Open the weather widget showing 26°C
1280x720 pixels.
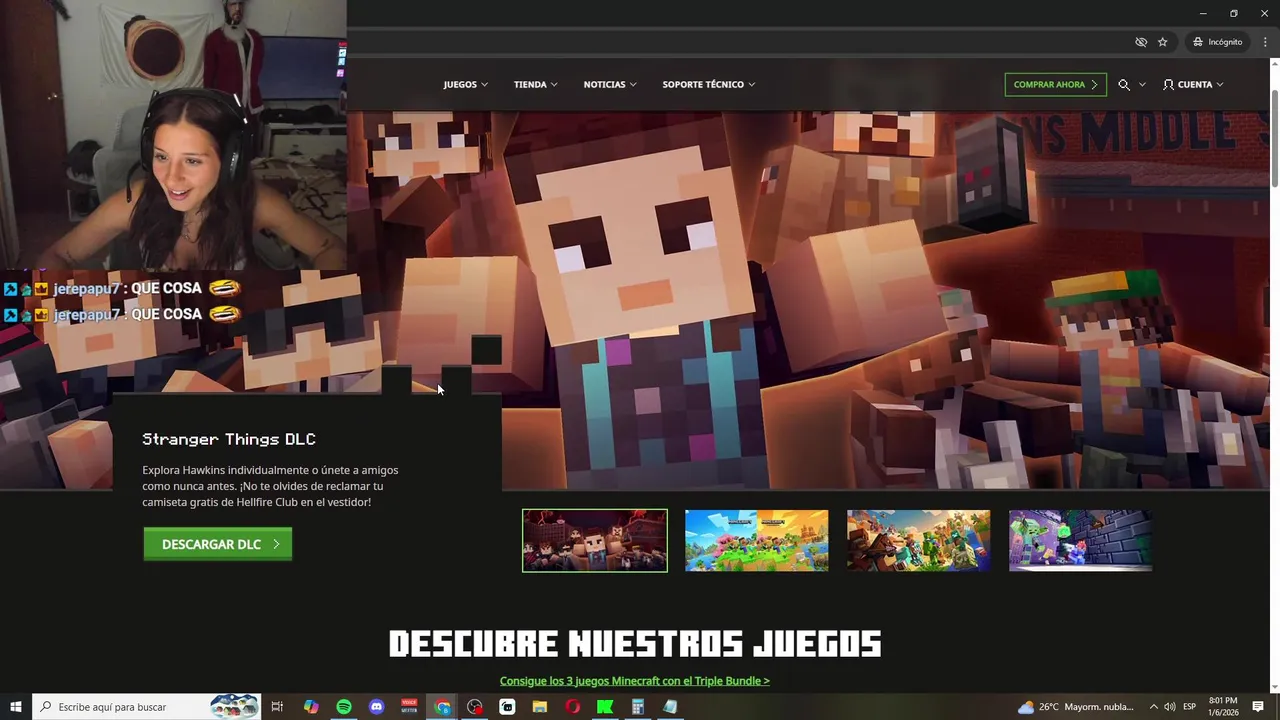pyautogui.click(x=1075, y=707)
